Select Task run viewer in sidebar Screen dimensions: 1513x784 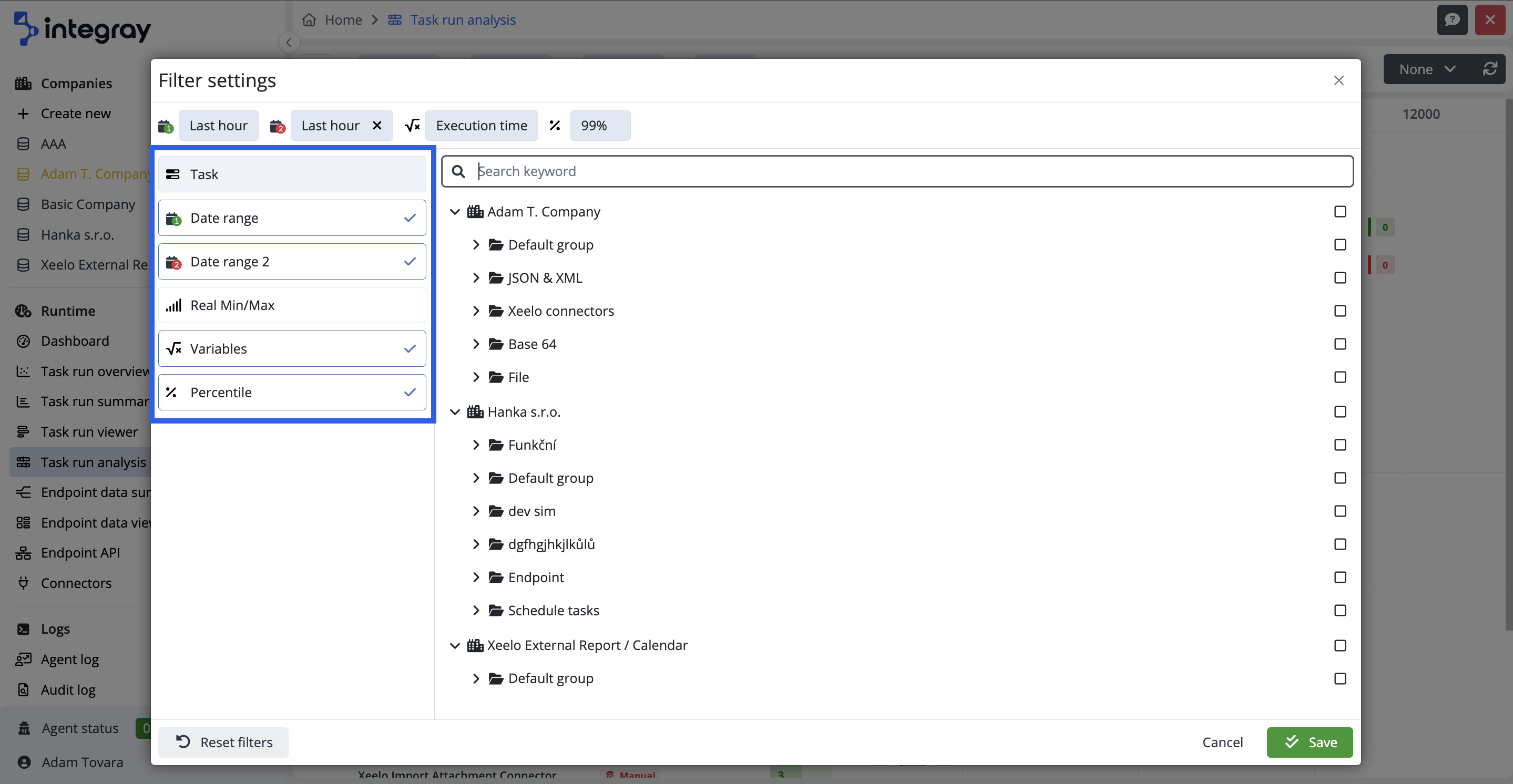point(88,431)
